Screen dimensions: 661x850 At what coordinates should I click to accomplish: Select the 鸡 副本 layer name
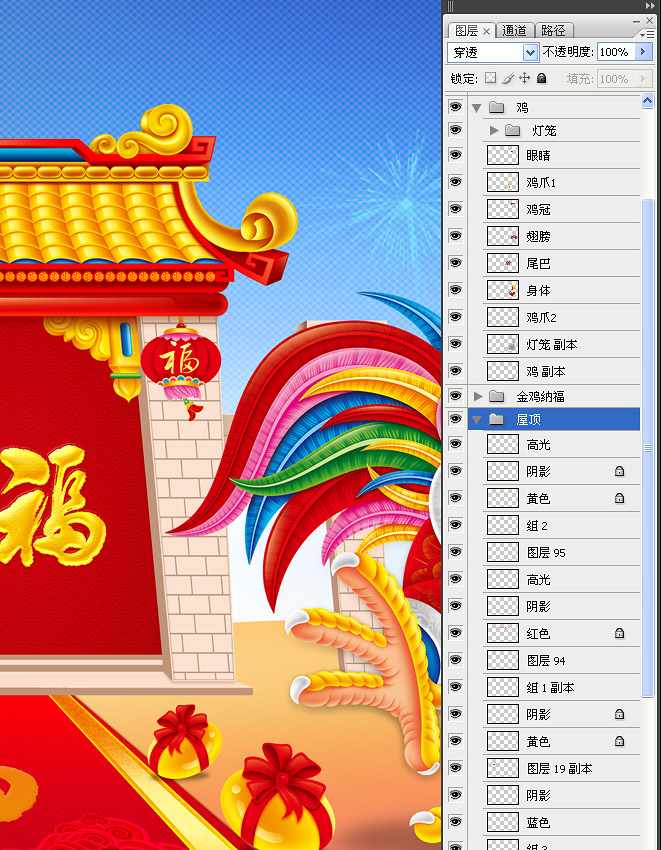tap(546, 372)
